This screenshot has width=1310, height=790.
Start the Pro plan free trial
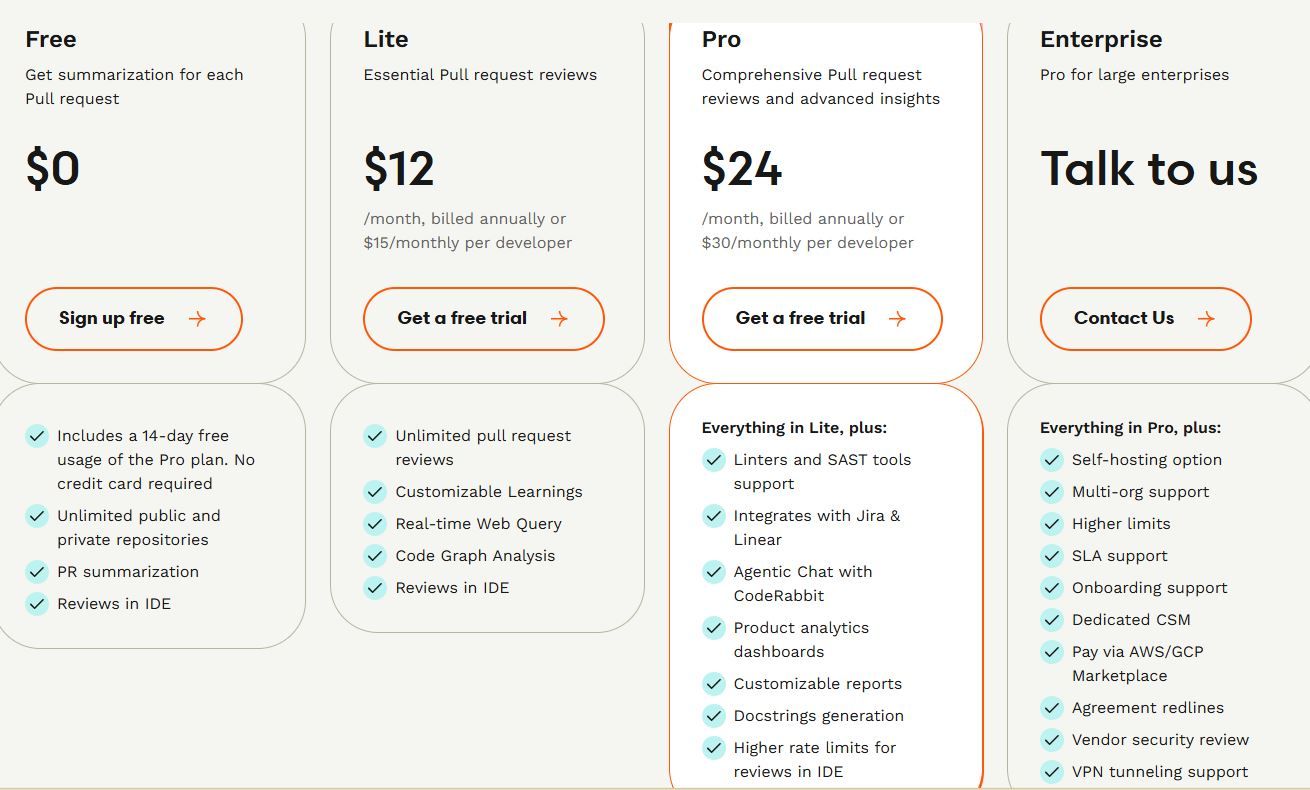822,319
